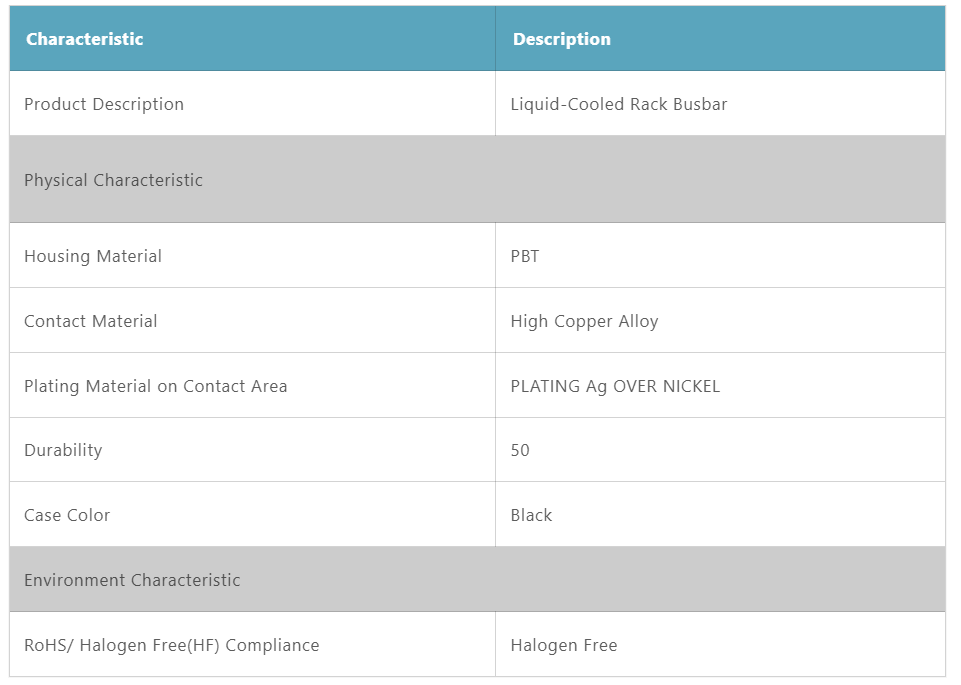Image resolution: width=961 pixels, height=685 pixels.
Task: Click the Description column header
Action: click(562, 39)
